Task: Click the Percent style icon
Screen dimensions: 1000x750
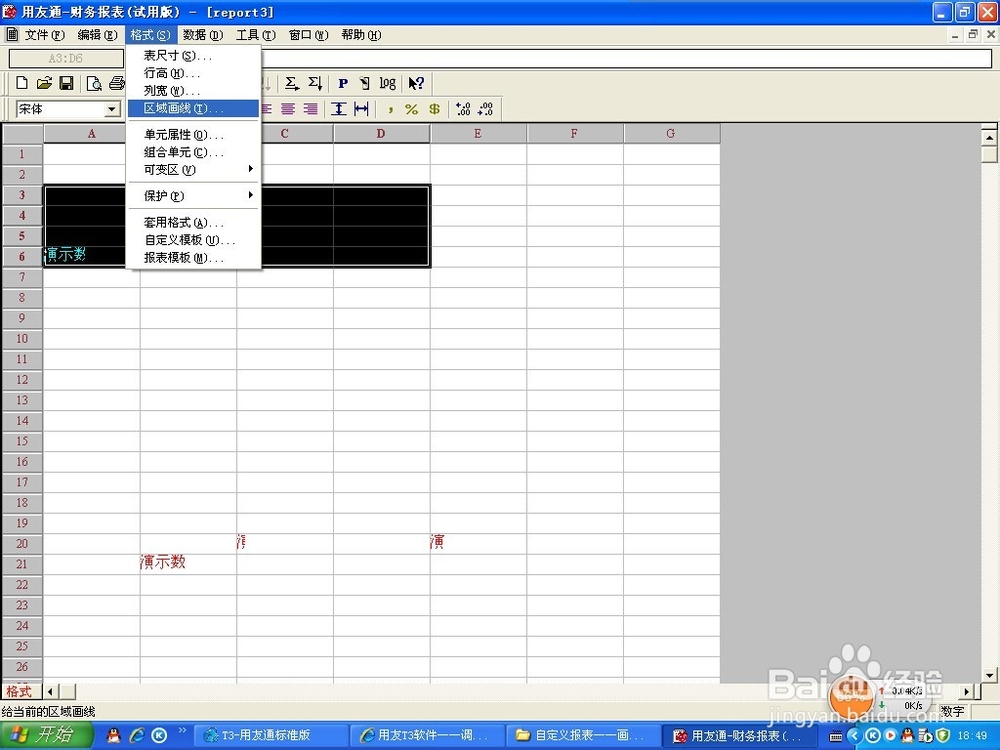Action: click(411, 108)
